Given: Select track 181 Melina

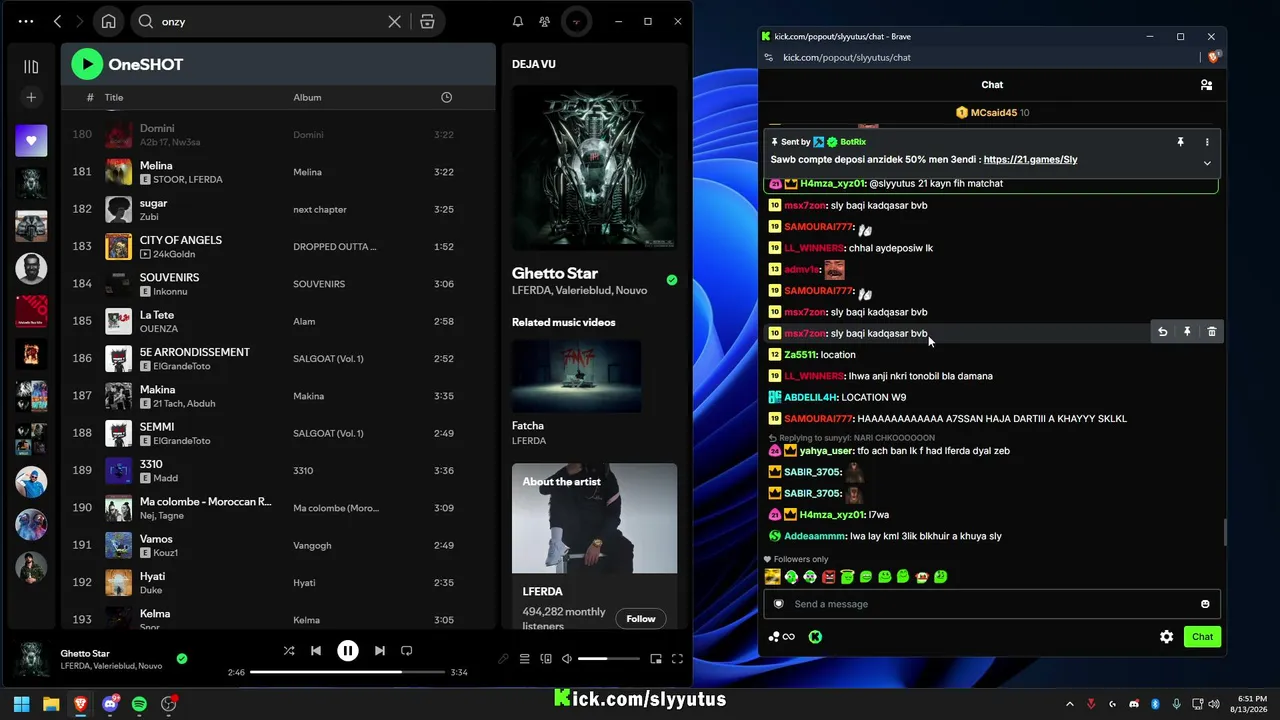Looking at the screenshot, I should pyautogui.click(x=278, y=172).
